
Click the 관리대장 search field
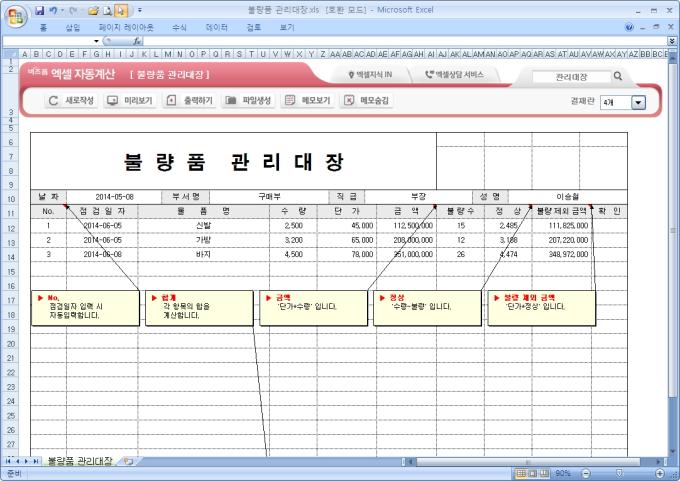tap(571, 77)
